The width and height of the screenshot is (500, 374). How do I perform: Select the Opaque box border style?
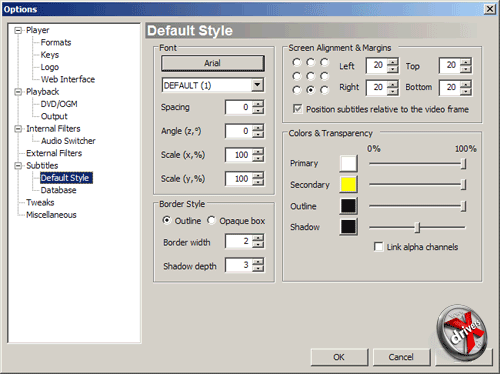click(x=211, y=220)
